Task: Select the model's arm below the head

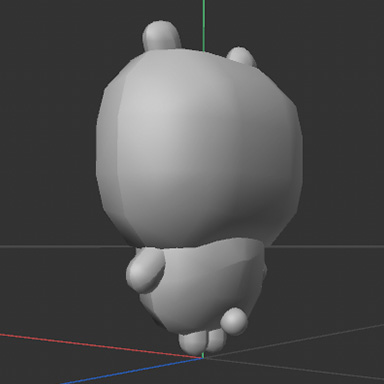Action: (x=145, y=270)
